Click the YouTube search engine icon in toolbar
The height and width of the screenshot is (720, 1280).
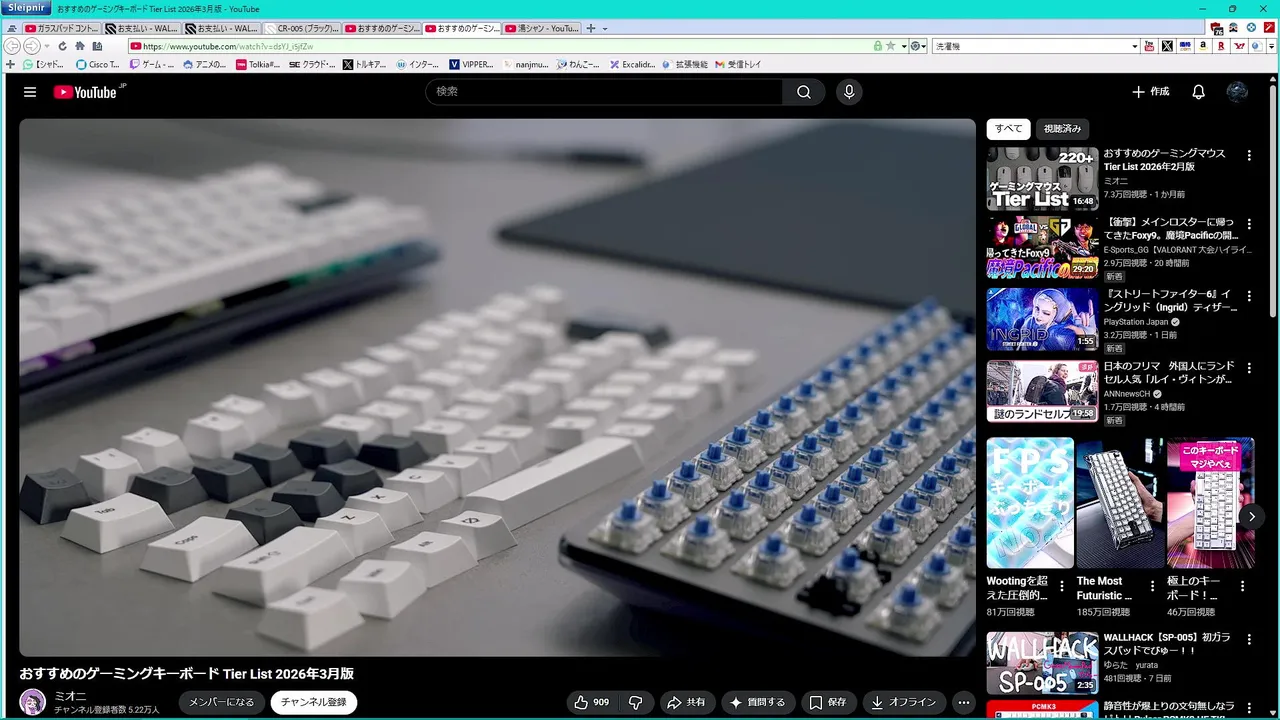1149,46
